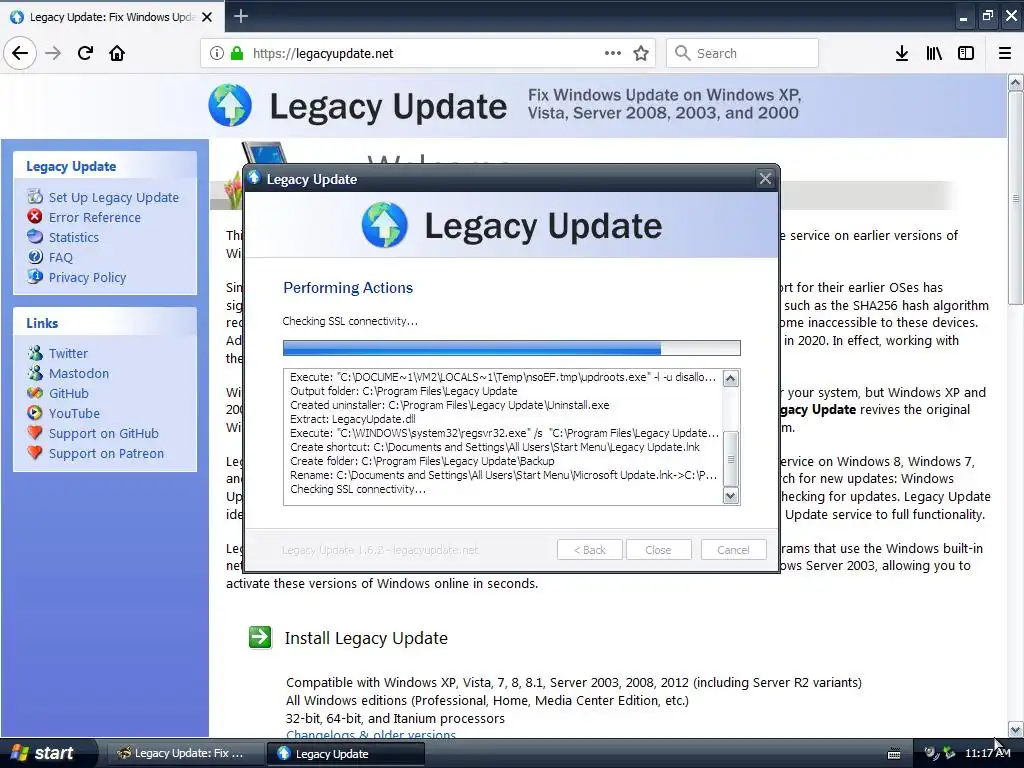The width and height of the screenshot is (1024, 768).
Task: Open the Firefox hamburger menu
Action: 1005,53
